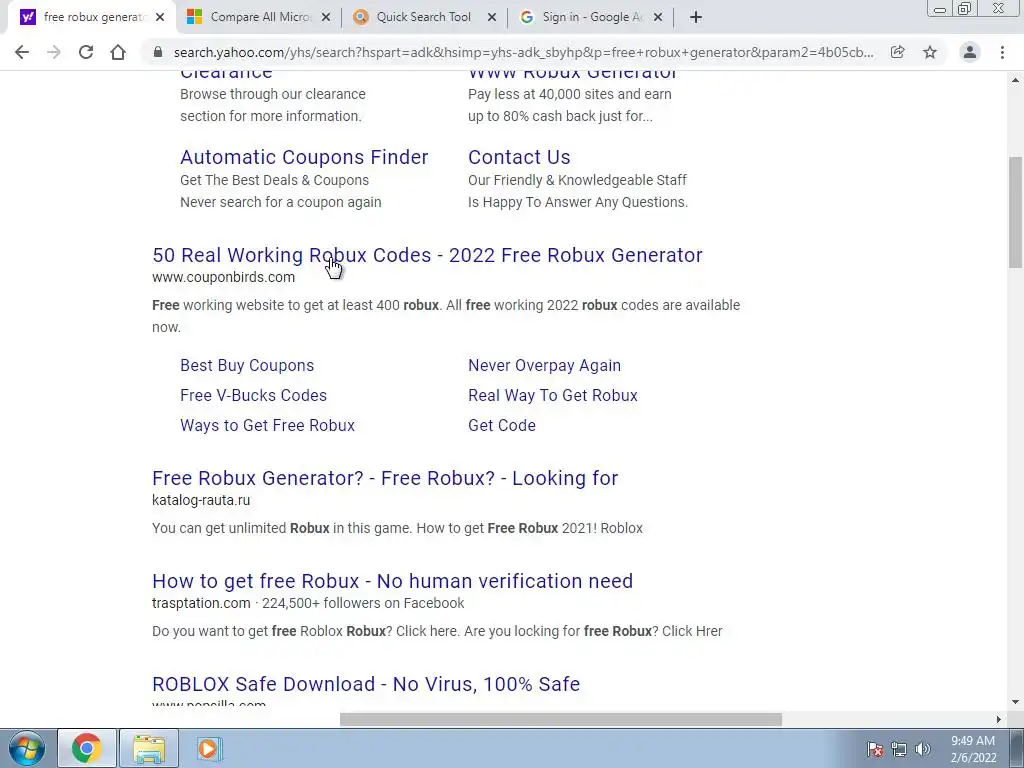Open the Contact Us link
Screen dimensions: 1024x768
(x=519, y=157)
